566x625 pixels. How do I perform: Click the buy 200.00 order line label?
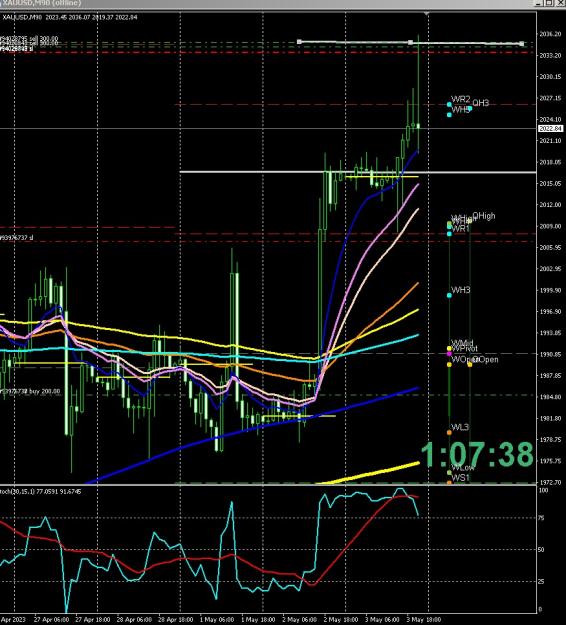[32, 391]
